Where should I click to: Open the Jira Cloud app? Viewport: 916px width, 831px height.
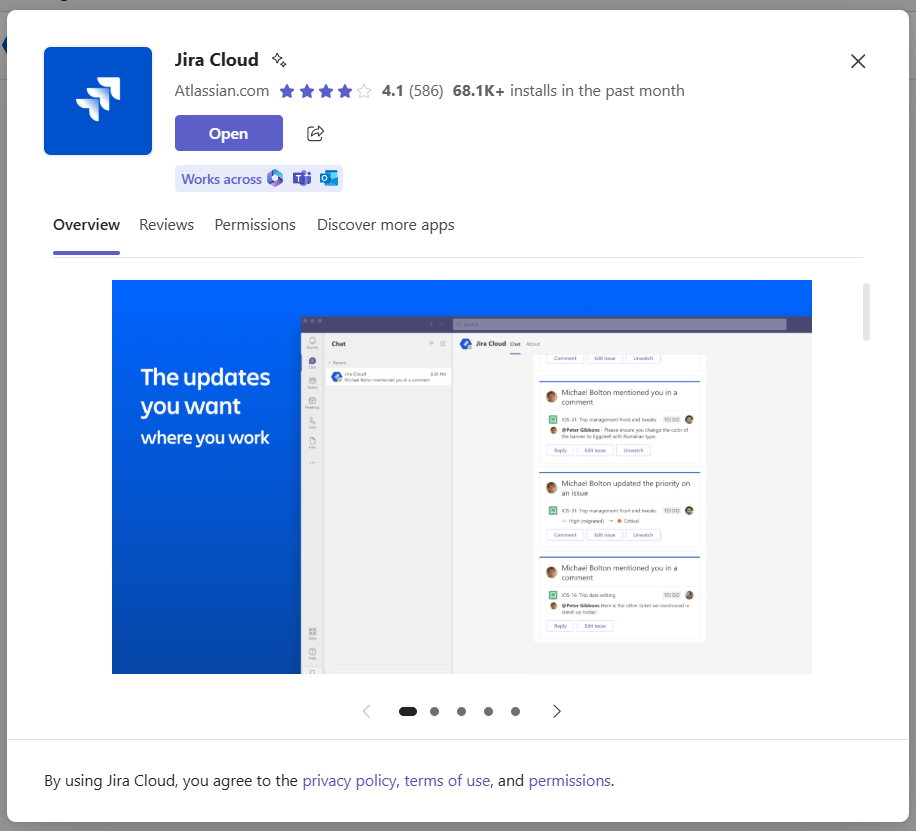pos(228,133)
